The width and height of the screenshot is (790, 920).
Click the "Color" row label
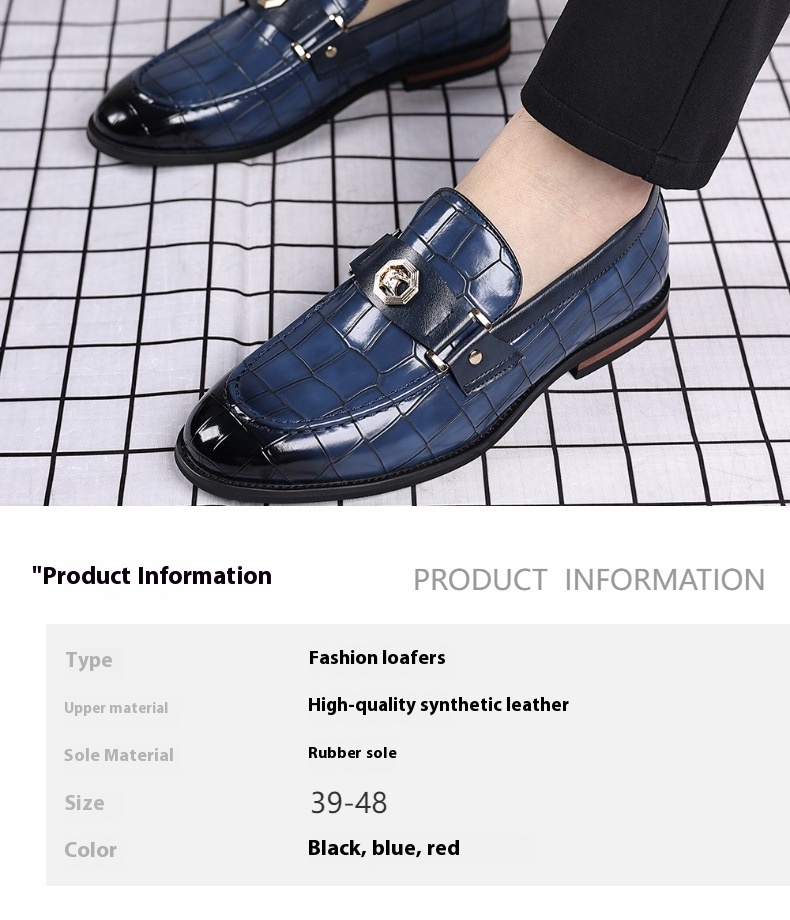pos(90,850)
